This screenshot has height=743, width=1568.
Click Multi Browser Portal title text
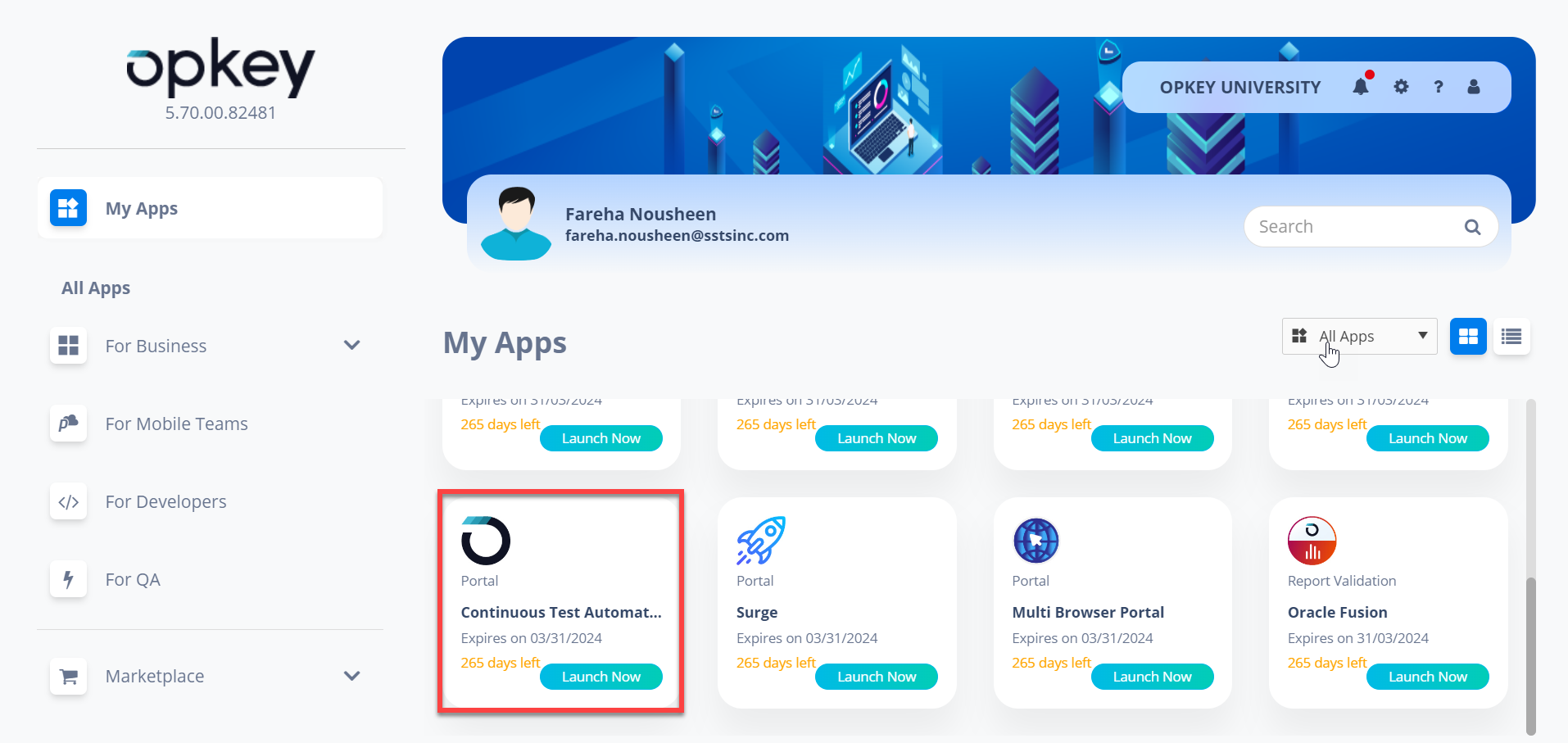click(x=1088, y=612)
